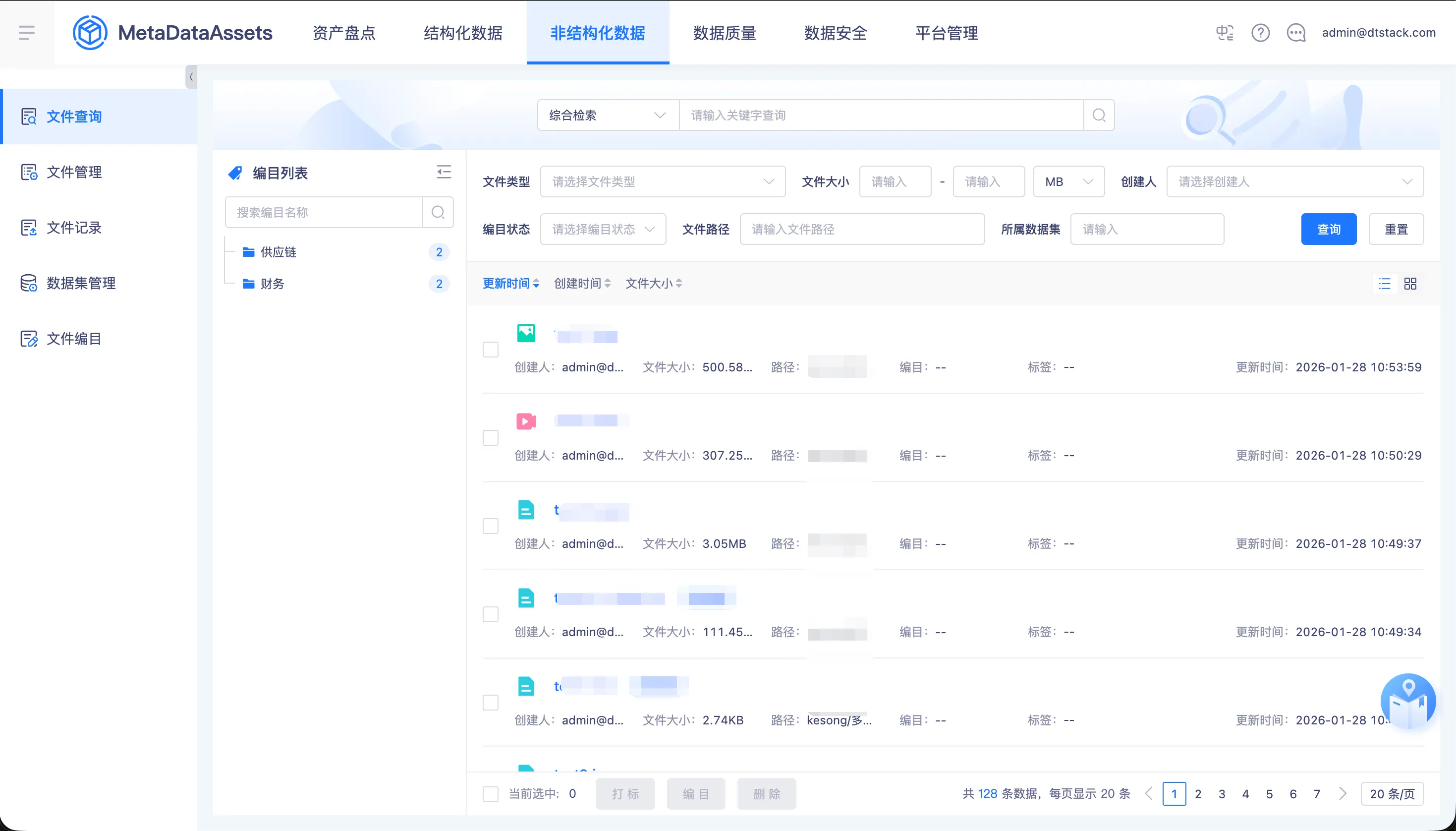1456x831 pixels.
Task: Open the chat feedback bubble icon
Action: click(1296, 33)
